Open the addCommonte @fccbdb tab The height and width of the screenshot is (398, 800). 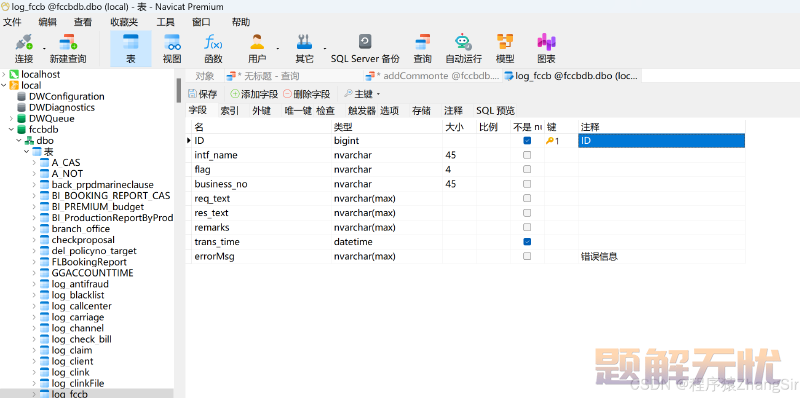click(433, 76)
